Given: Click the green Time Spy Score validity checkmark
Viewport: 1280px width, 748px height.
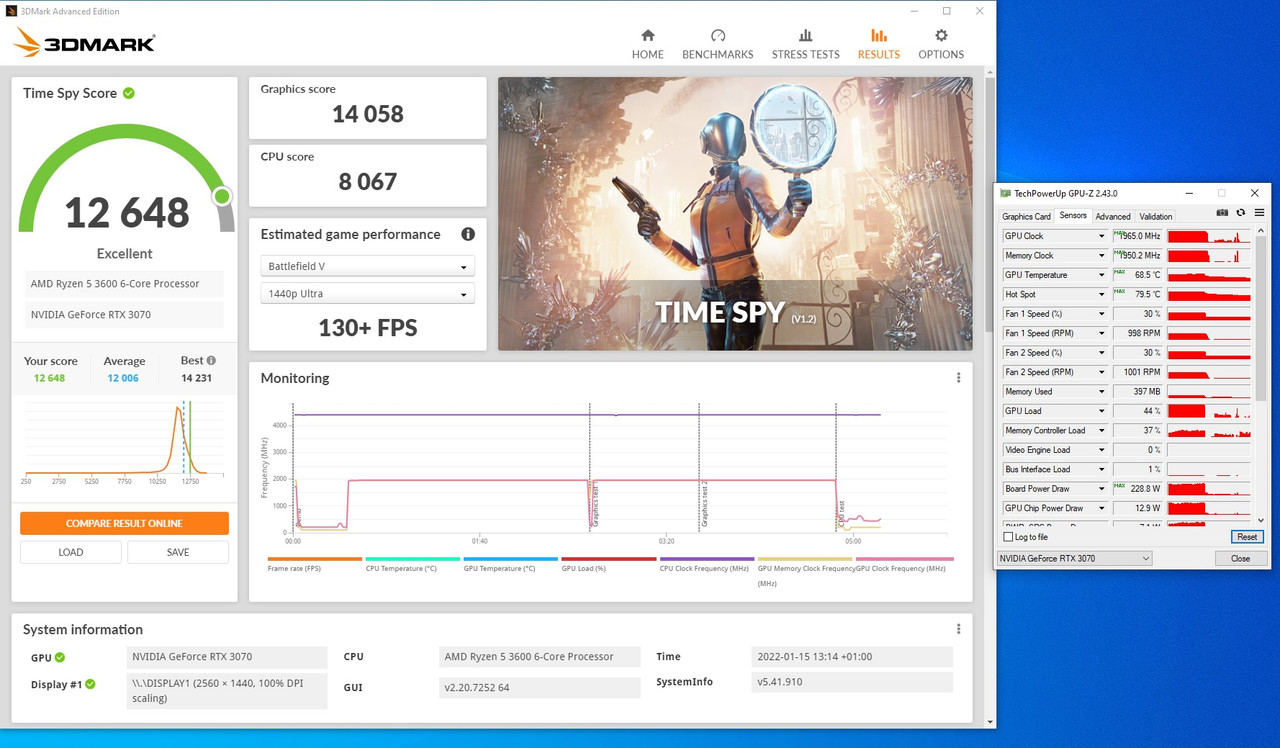Looking at the screenshot, I should click(x=129, y=93).
